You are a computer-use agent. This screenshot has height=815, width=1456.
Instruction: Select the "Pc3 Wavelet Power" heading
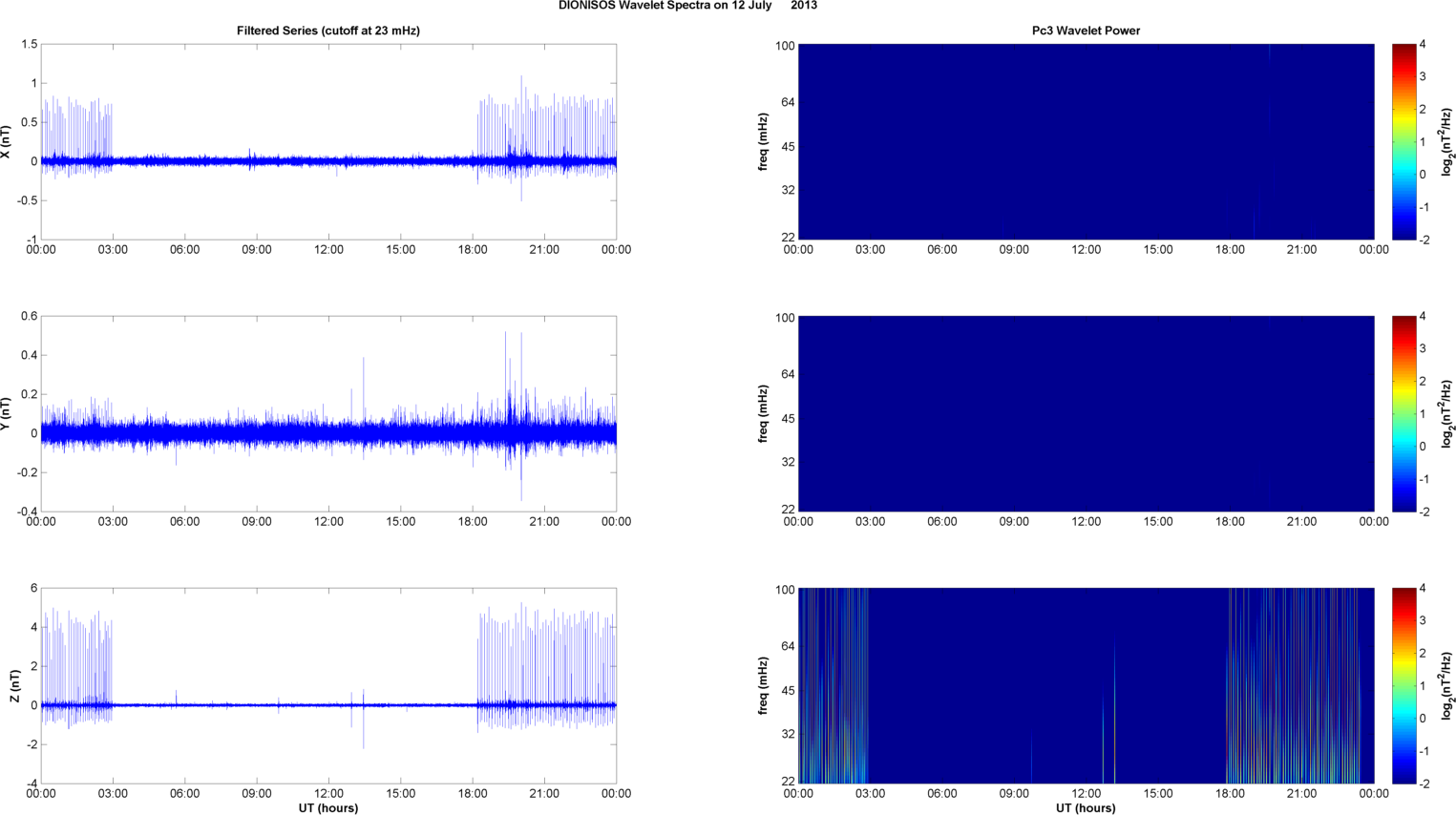pyautogui.click(x=1086, y=31)
